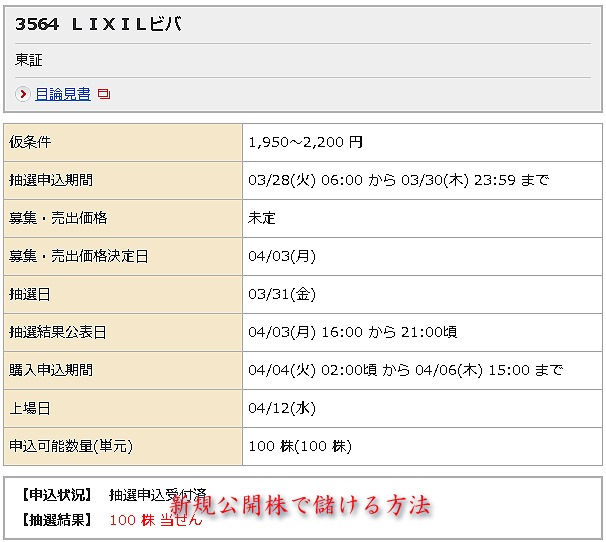Click the red new-window icon after 目論見書
606x542 pixels.
coord(104,94)
